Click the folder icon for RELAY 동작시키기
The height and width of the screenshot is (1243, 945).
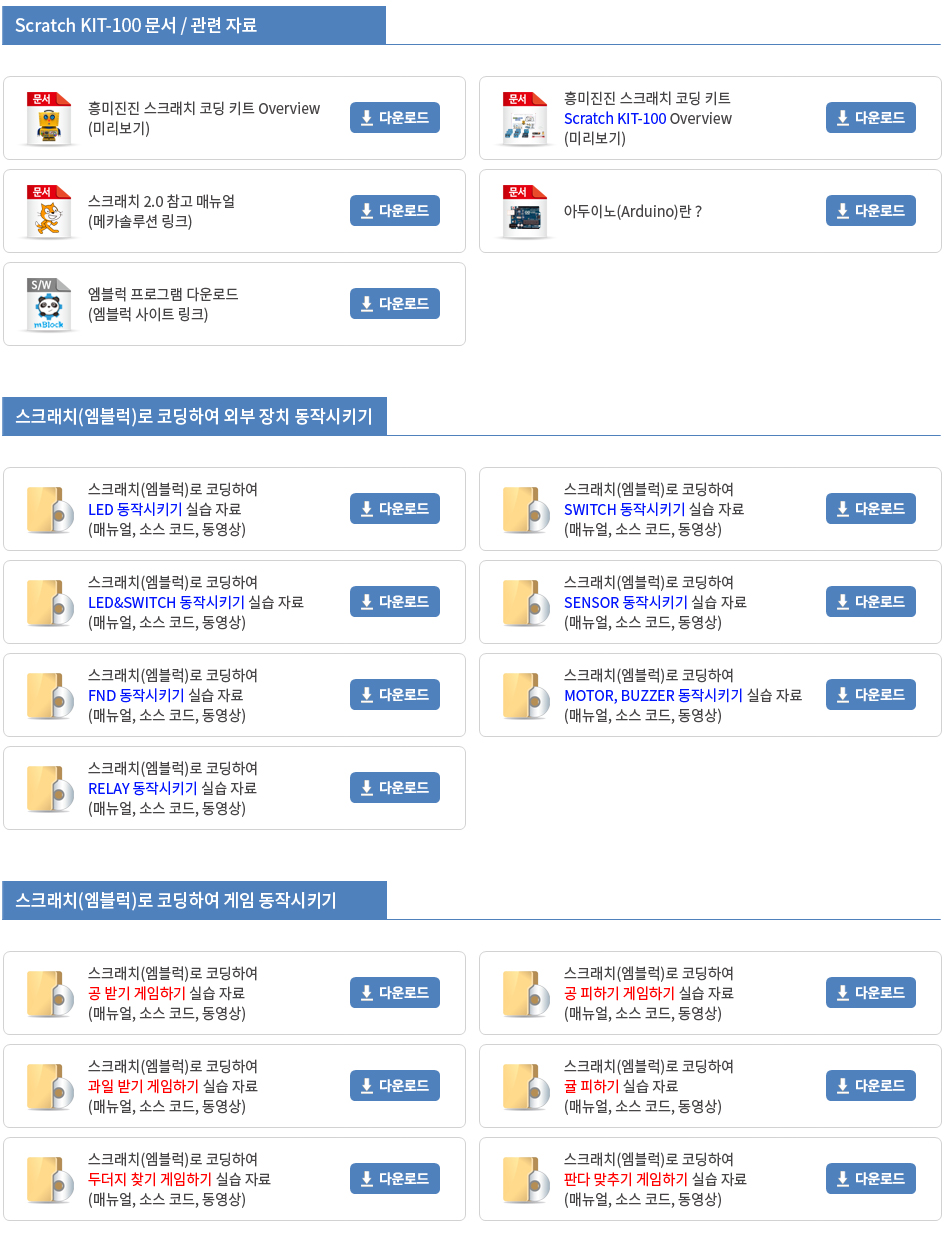(x=50, y=788)
